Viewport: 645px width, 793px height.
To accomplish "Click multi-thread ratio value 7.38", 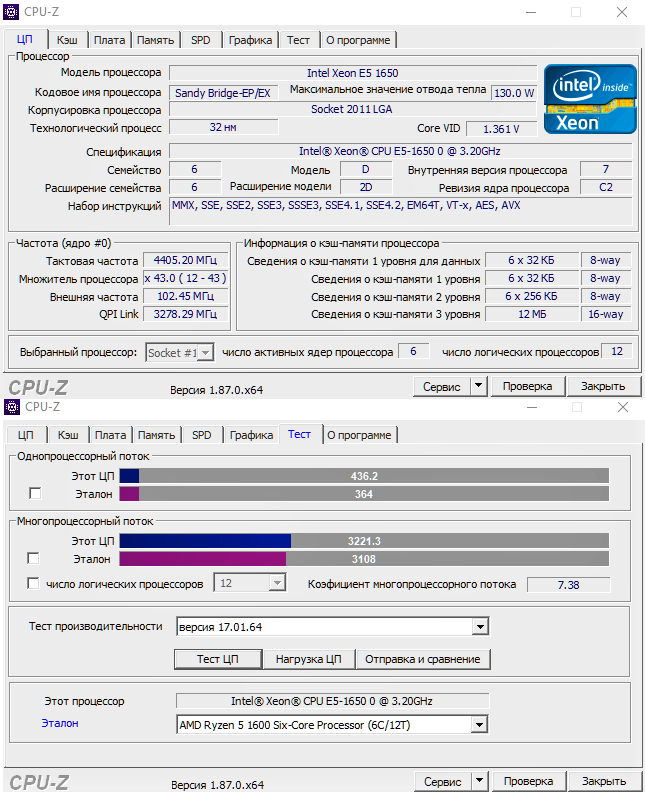I will click(x=569, y=585).
